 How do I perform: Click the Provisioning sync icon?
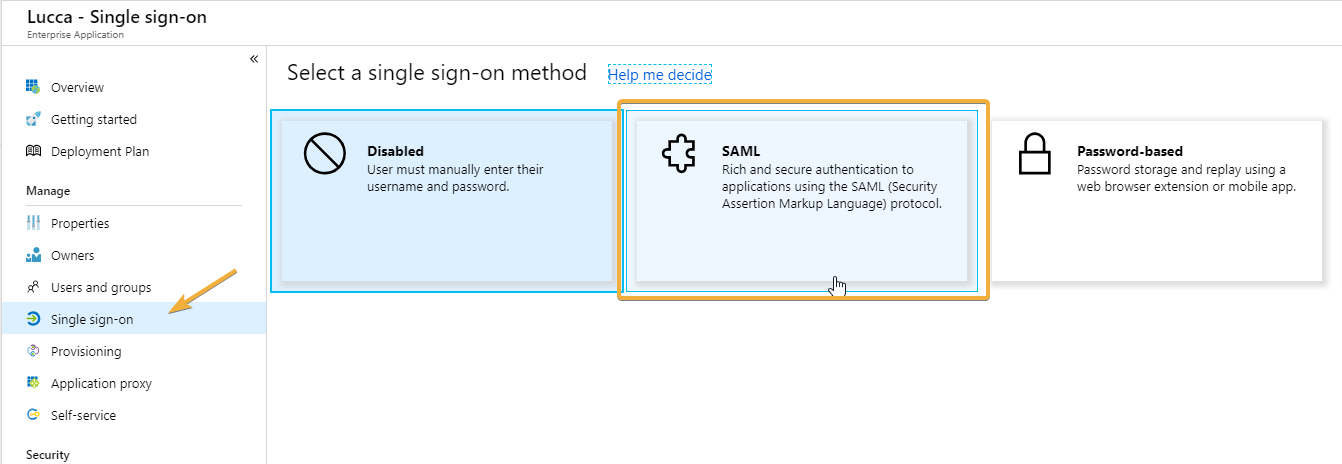33,351
